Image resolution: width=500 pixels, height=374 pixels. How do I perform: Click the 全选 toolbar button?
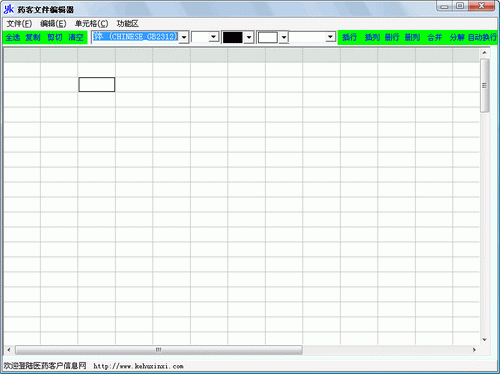click(x=13, y=37)
